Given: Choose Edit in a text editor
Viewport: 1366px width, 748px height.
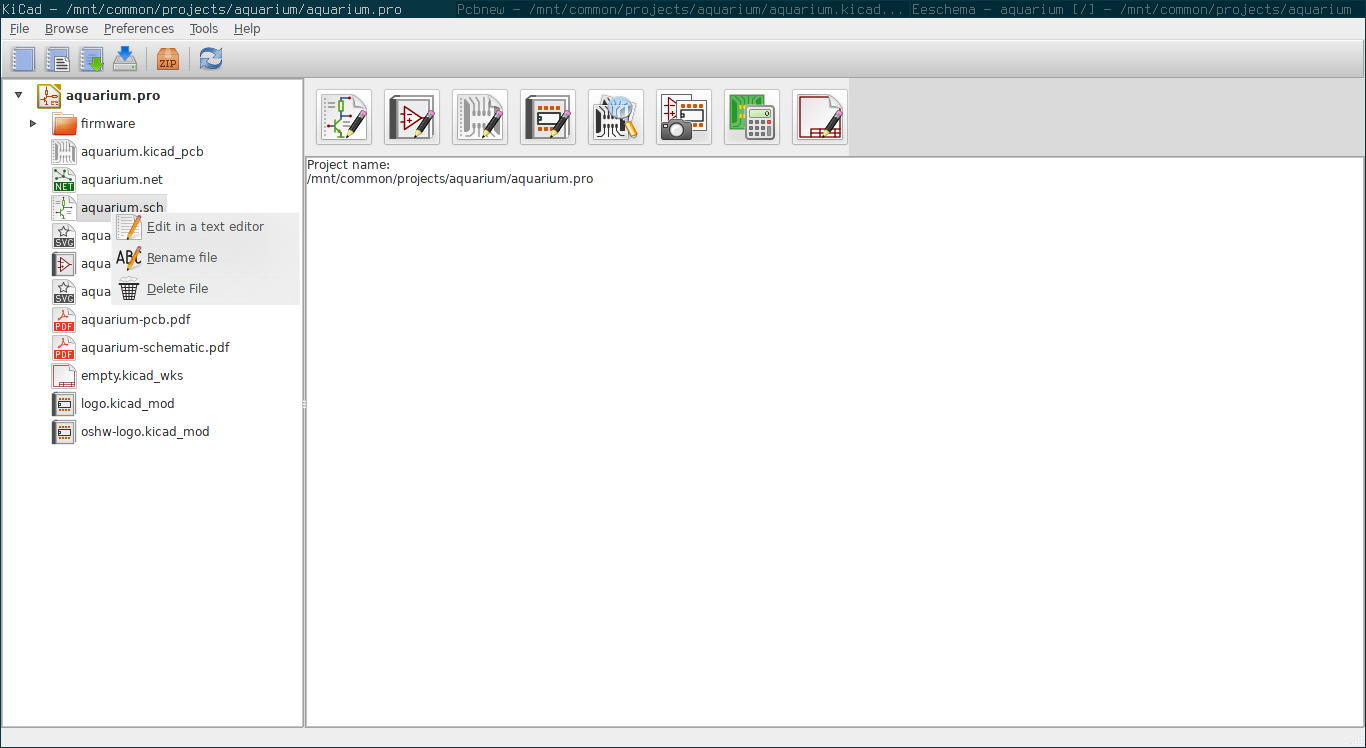Looking at the screenshot, I should [205, 227].
